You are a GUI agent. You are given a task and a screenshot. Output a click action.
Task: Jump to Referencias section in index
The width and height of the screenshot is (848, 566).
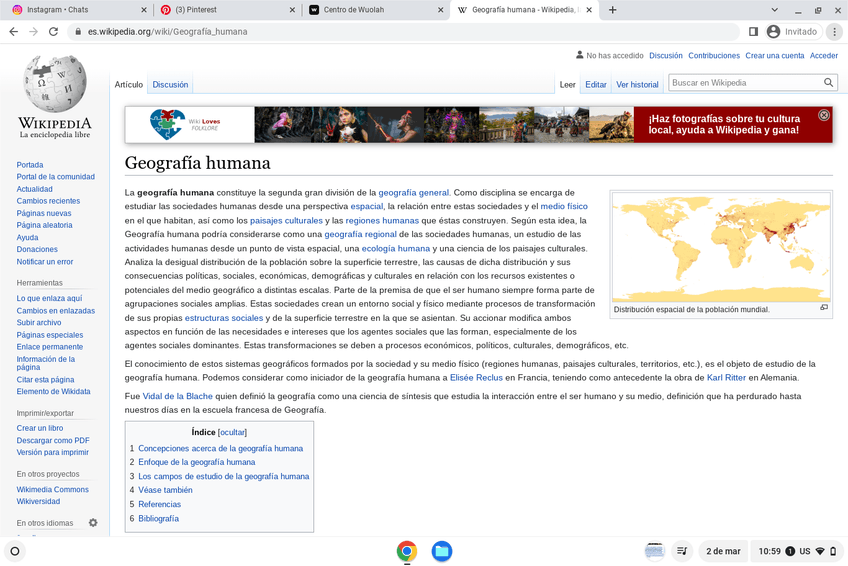pyautogui.click(x=160, y=504)
